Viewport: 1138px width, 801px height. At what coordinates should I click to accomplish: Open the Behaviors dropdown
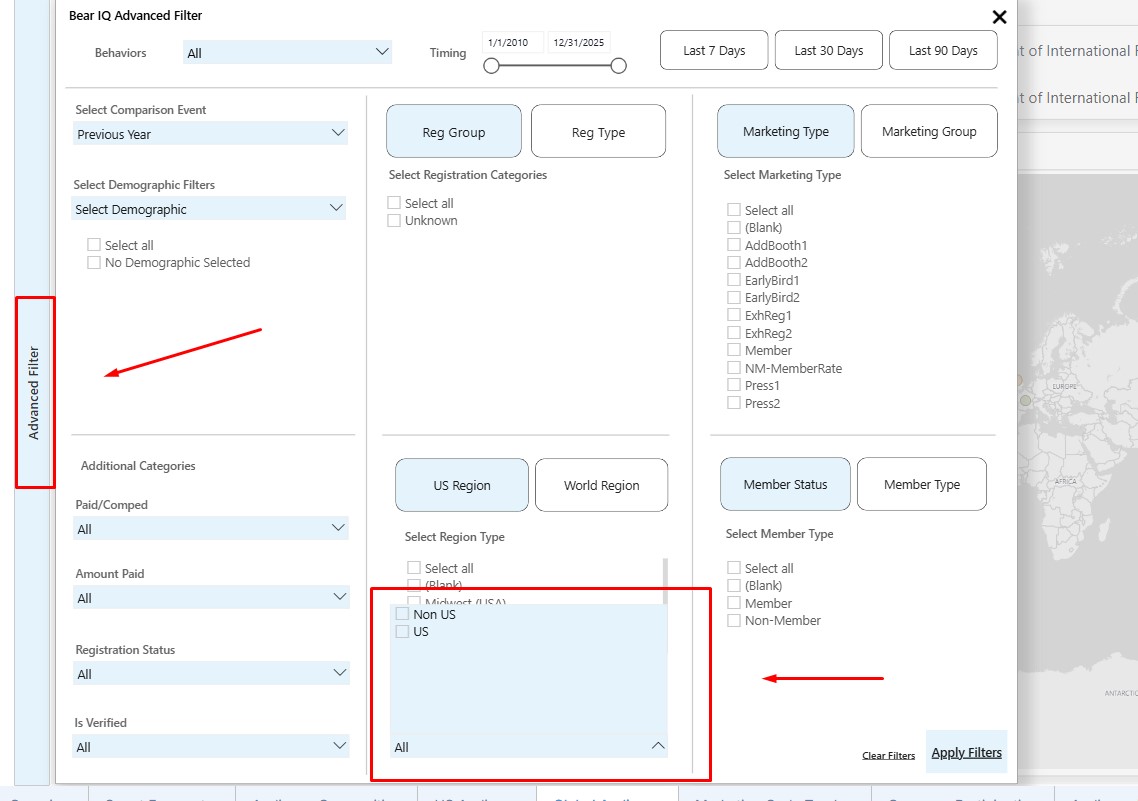pyautogui.click(x=287, y=52)
